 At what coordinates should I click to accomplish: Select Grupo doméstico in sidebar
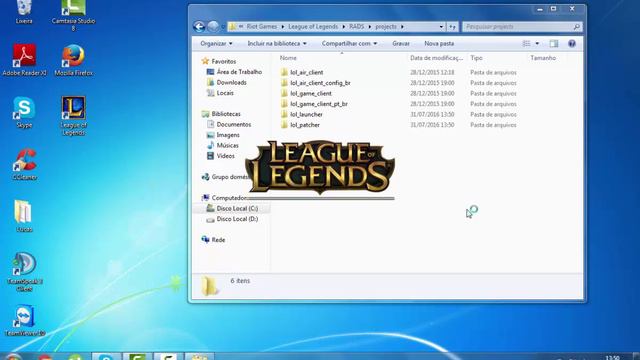coord(225,177)
